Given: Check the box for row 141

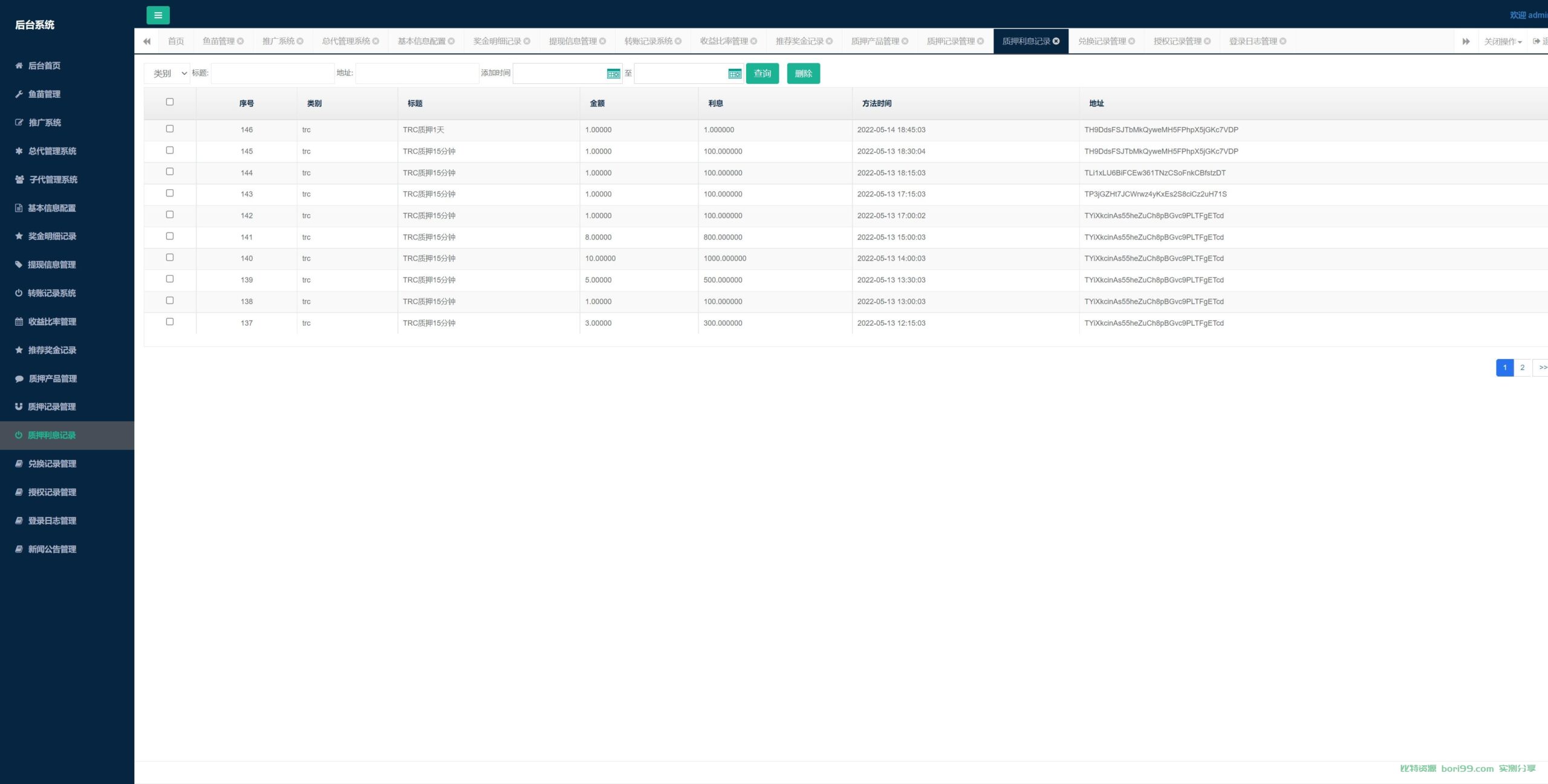Looking at the screenshot, I should pyautogui.click(x=170, y=236).
